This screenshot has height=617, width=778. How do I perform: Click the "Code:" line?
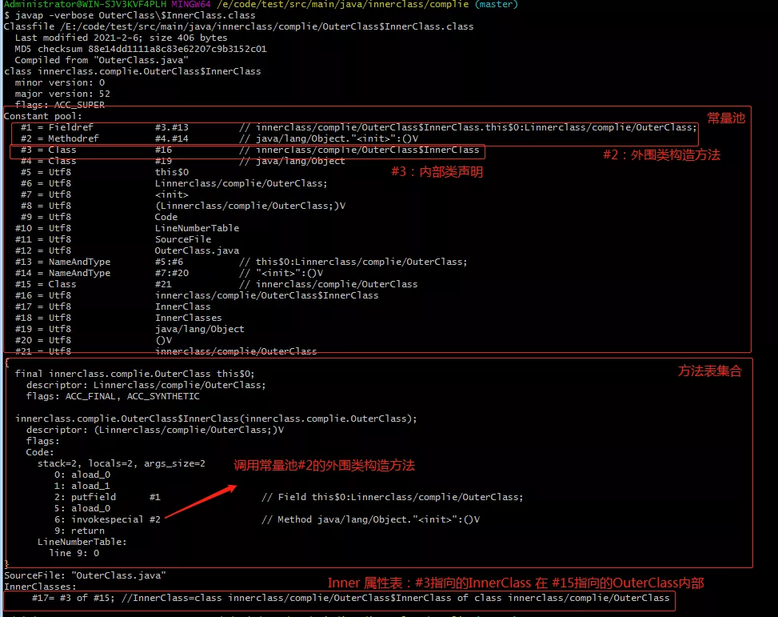click(x=40, y=452)
